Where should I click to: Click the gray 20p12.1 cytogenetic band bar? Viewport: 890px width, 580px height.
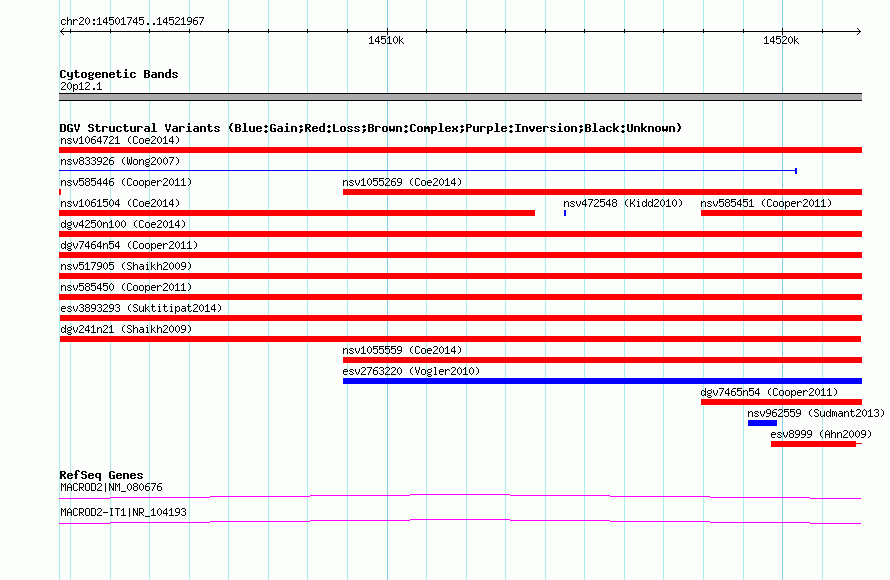[x=460, y=97]
